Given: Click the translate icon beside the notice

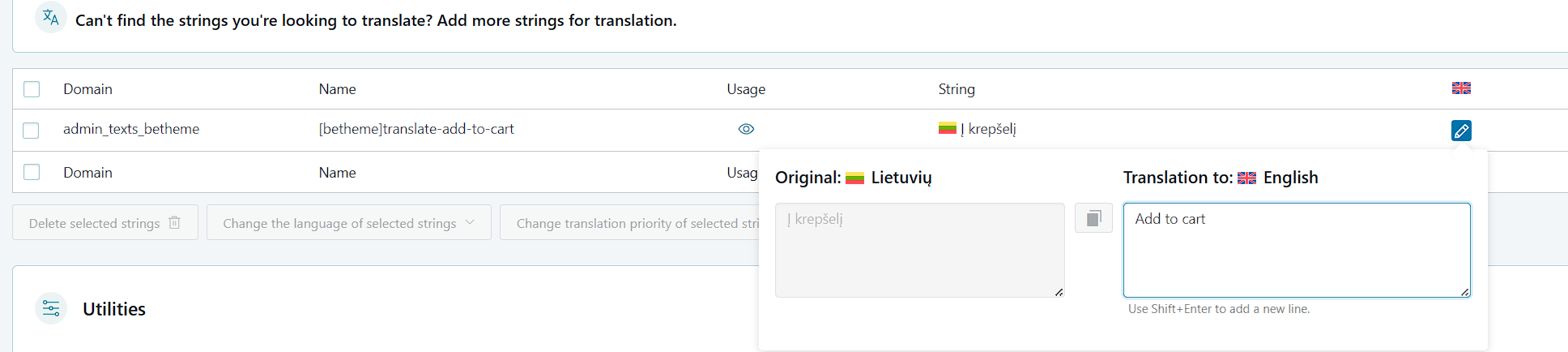Looking at the screenshot, I should point(51,18).
